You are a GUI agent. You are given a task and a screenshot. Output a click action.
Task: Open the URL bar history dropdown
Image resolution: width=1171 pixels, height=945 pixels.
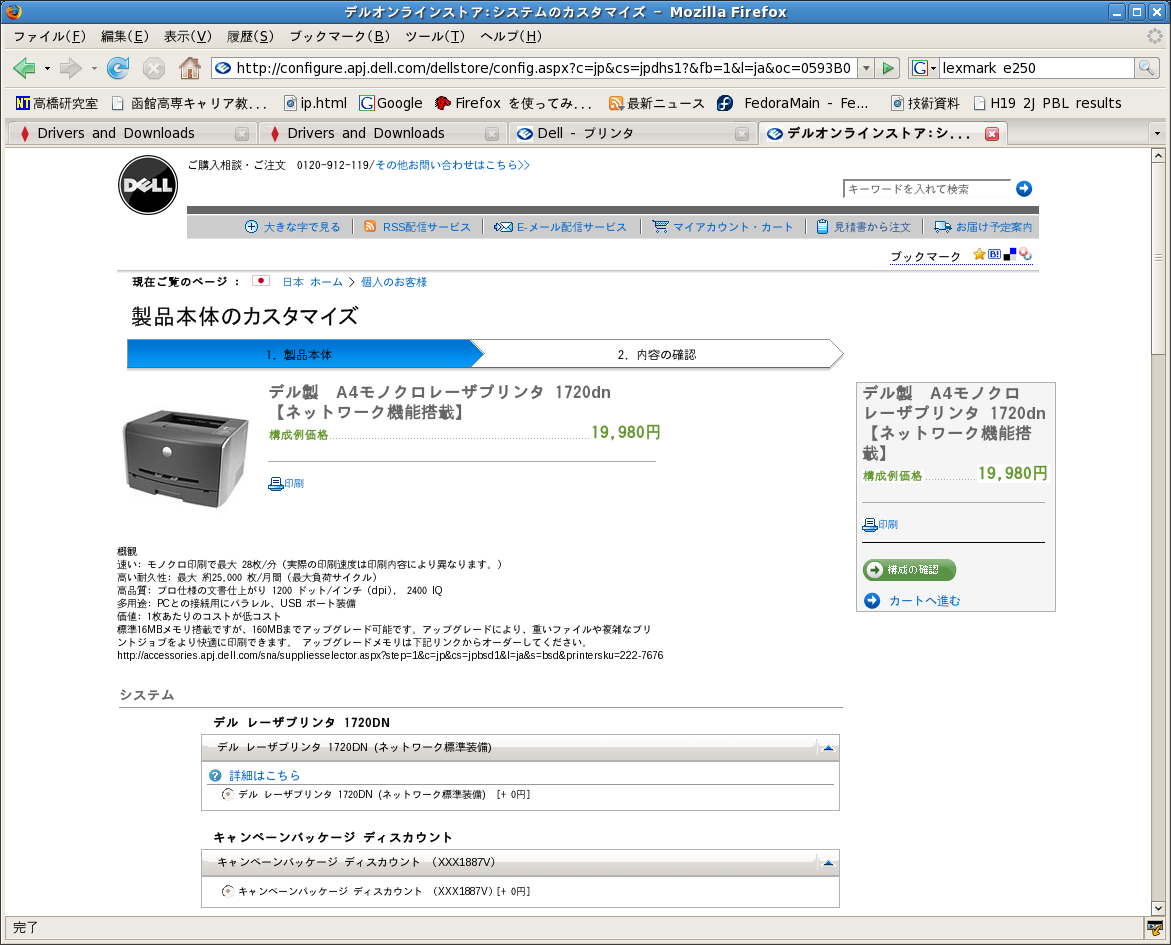click(866, 68)
